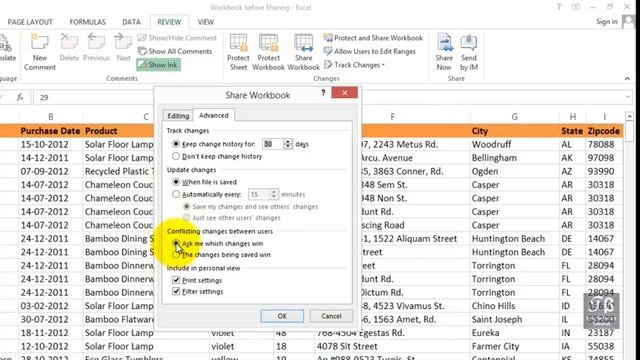
Task: Click the cell containing Chino Hills
Action: pos(514,306)
